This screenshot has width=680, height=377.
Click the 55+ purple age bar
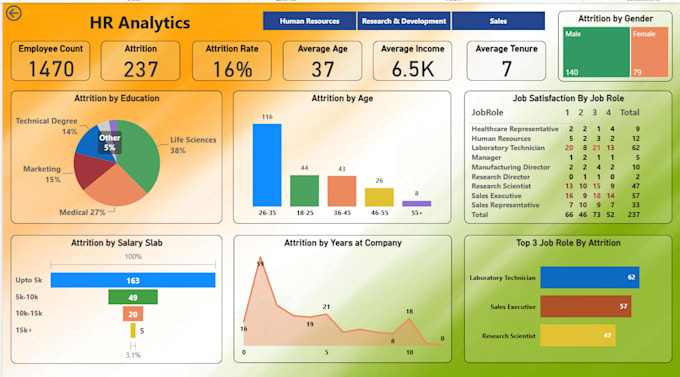coord(417,203)
